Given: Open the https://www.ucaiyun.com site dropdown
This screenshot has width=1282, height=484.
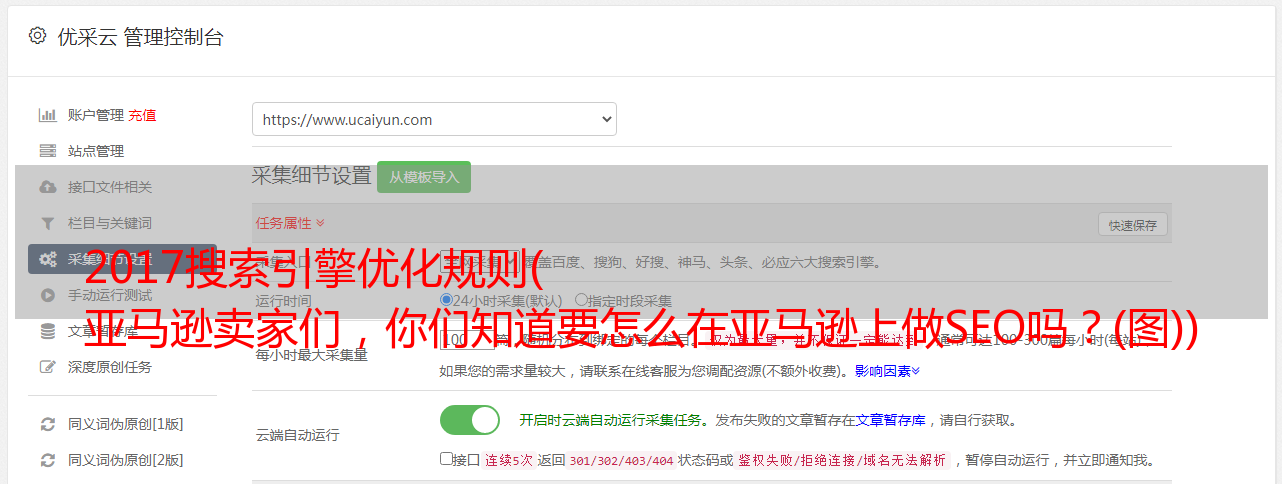Looking at the screenshot, I should pyautogui.click(x=434, y=119).
